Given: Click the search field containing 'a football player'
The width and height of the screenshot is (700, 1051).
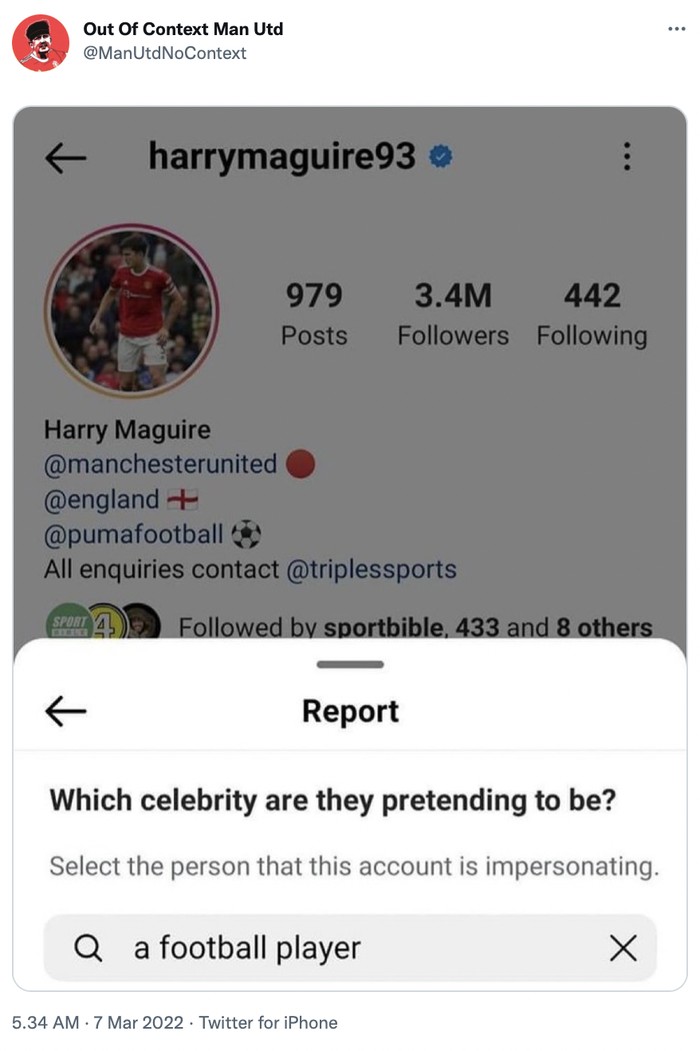Looking at the screenshot, I should click(x=350, y=947).
